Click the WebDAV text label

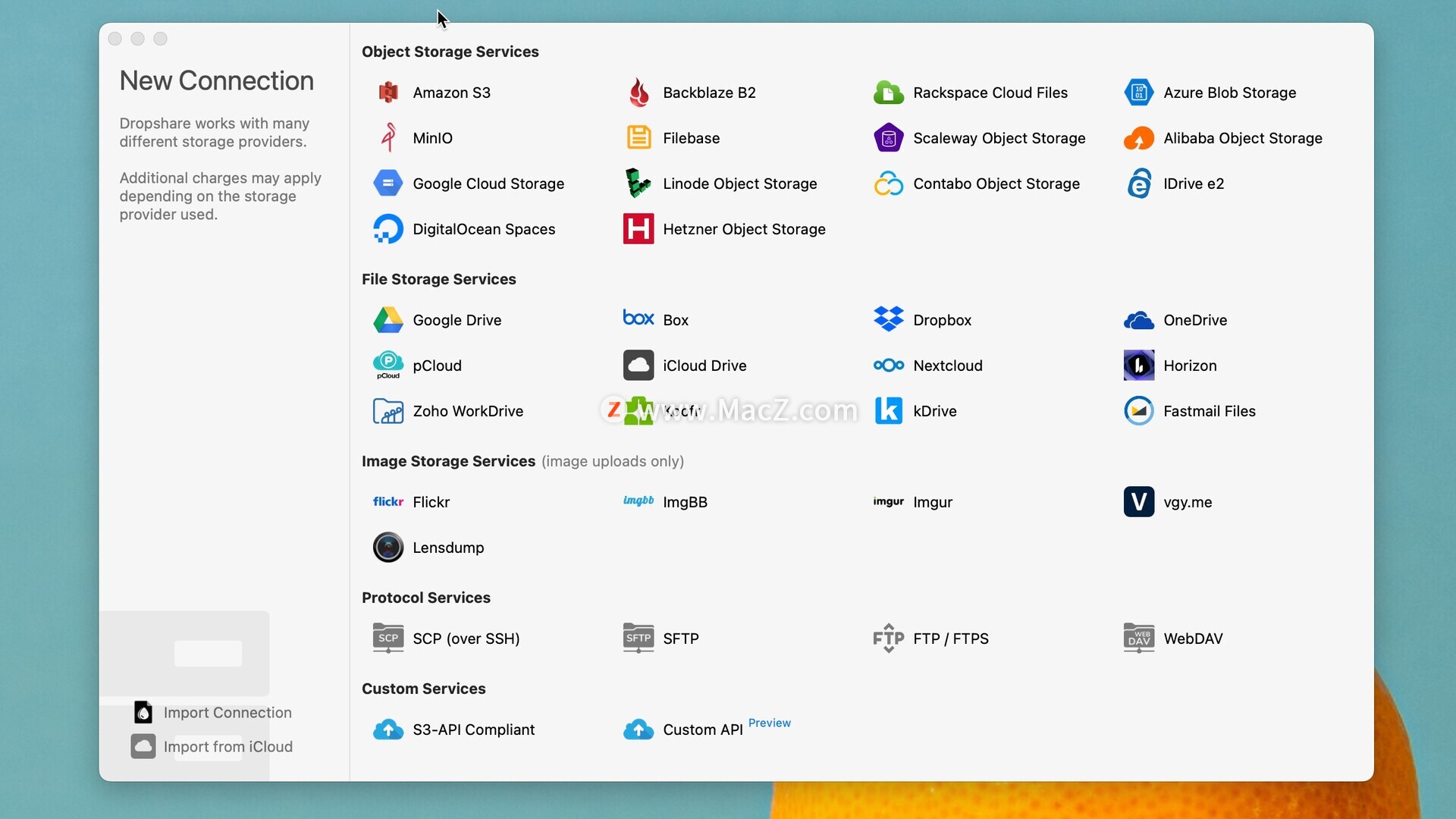click(x=1194, y=639)
